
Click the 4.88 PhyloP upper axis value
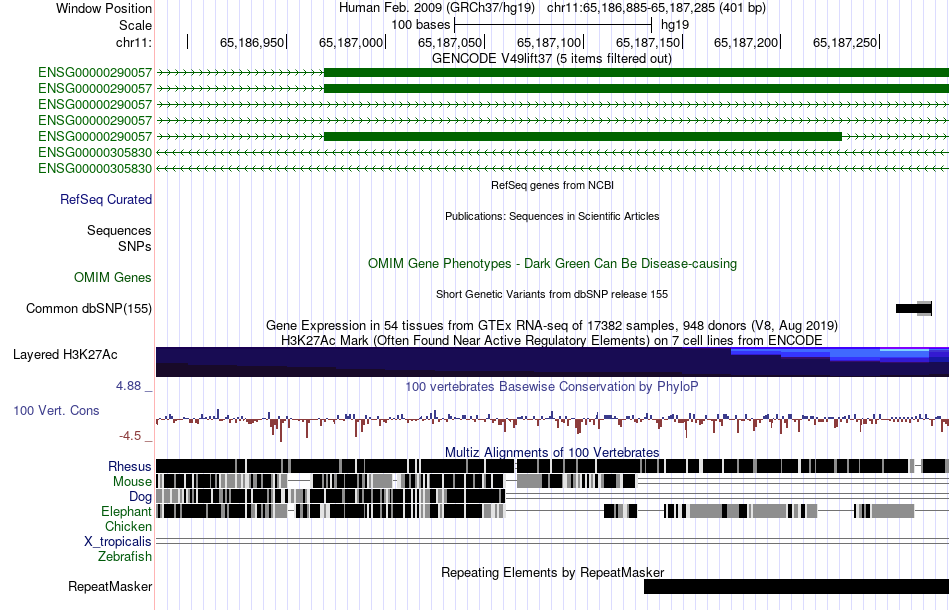point(128,386)
